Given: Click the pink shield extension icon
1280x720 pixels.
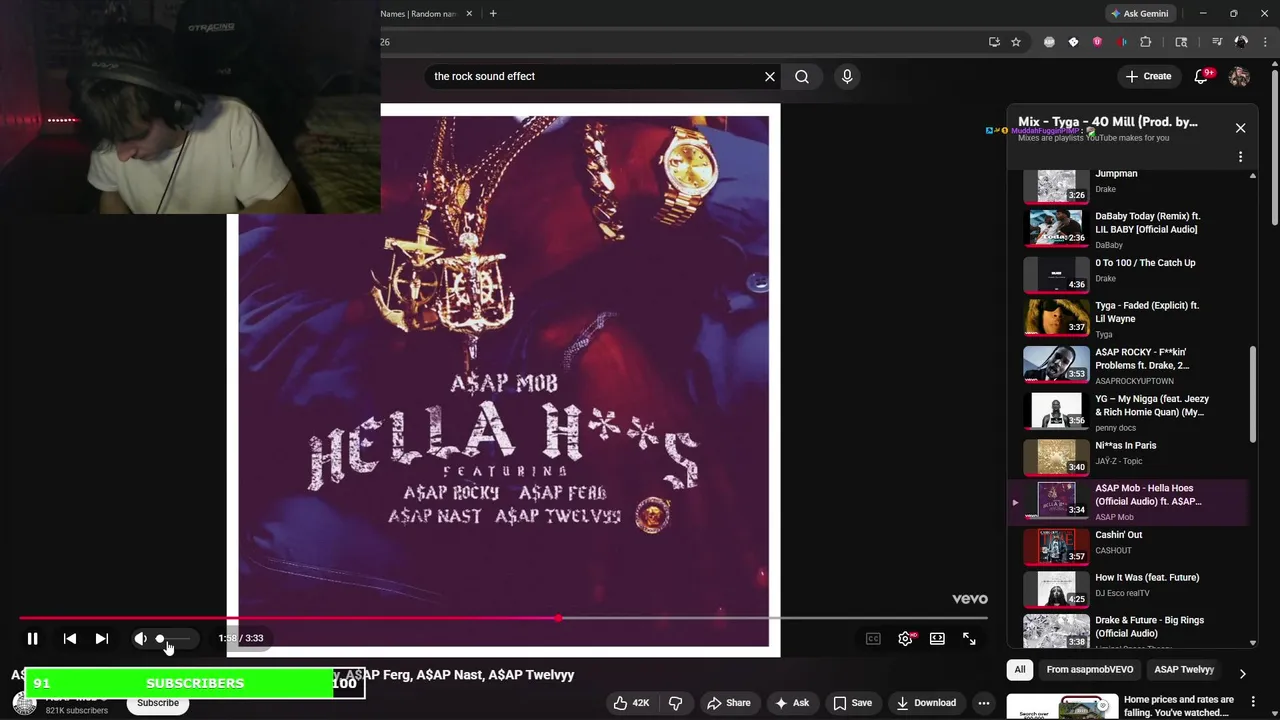Looking at the screenshot, I should pos(1097,42).
